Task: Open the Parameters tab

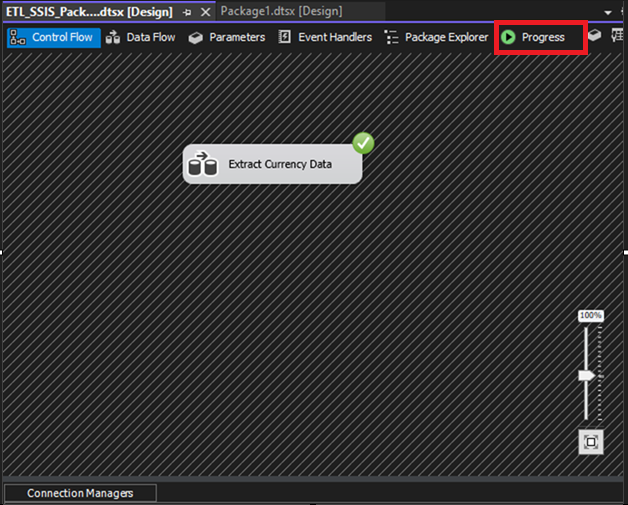Action: coord(227,37)
